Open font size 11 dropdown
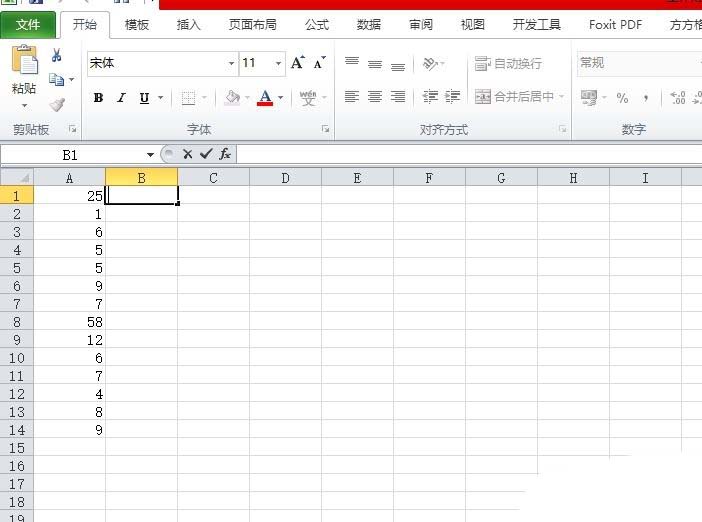Viewport: 702px width, 522px height. 278,63
